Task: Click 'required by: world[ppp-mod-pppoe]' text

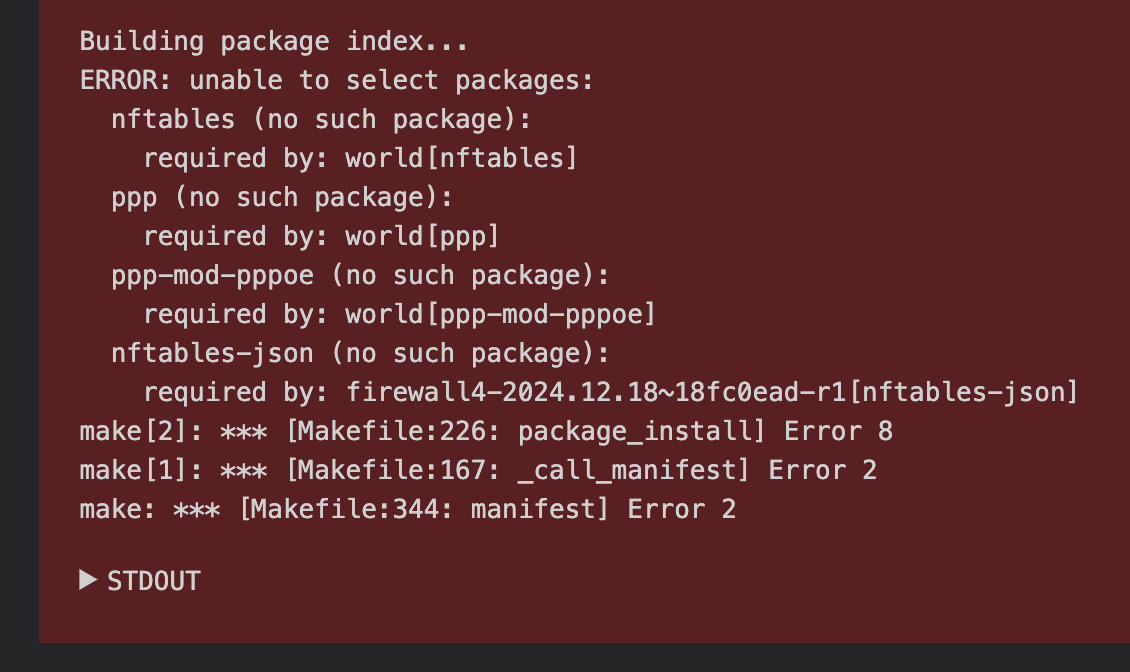Action: tap(399, 314)
